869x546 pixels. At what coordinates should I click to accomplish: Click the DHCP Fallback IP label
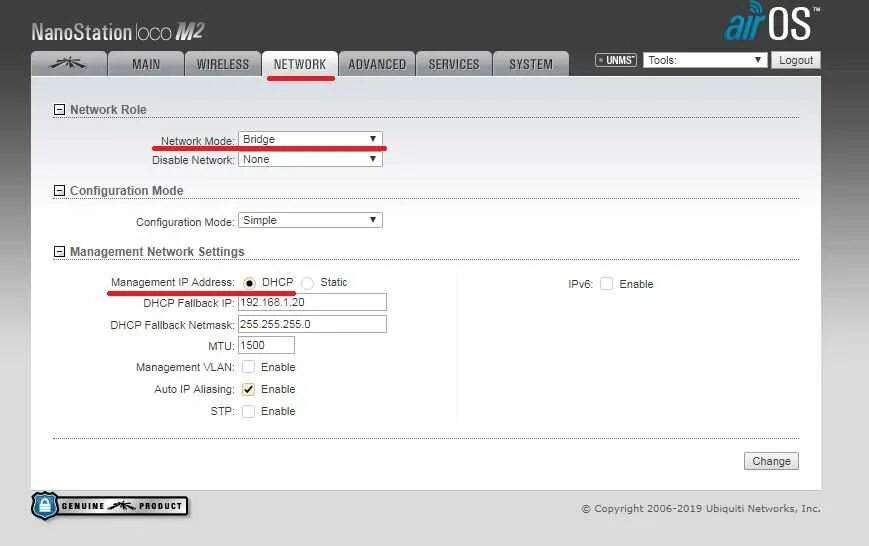pos(188,303)
